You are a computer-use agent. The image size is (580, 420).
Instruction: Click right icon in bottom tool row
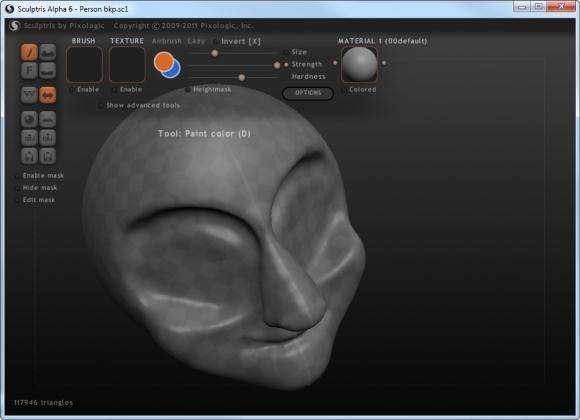tap(47, 156)
